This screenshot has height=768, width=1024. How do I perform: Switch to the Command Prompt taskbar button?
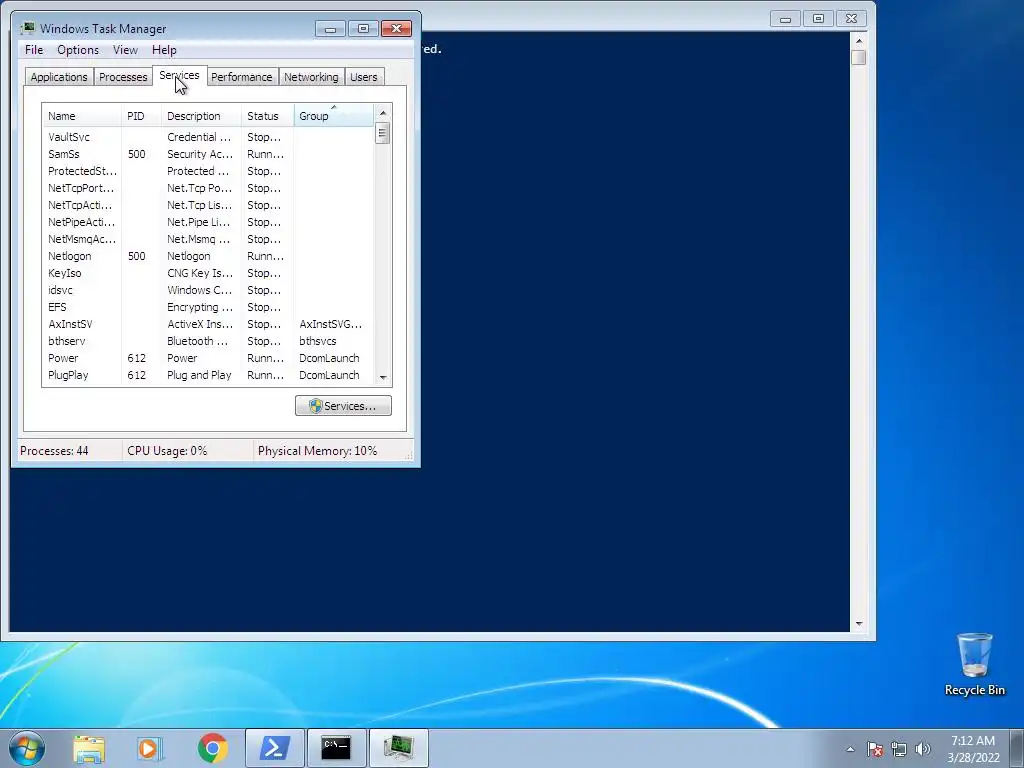(336, 748)
